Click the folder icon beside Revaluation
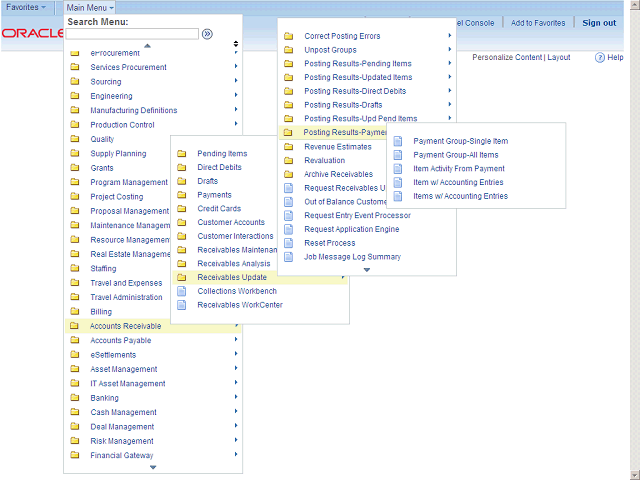The image size is (640, 480). [289, 160]
